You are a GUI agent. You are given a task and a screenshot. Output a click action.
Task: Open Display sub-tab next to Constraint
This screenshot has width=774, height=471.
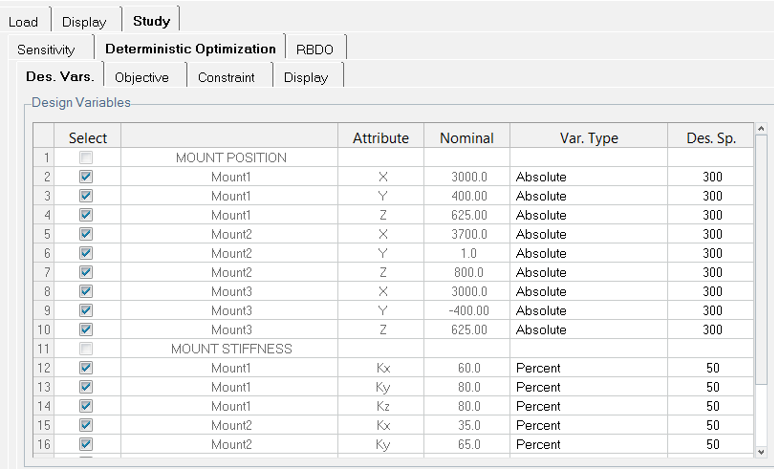point(305,77)
